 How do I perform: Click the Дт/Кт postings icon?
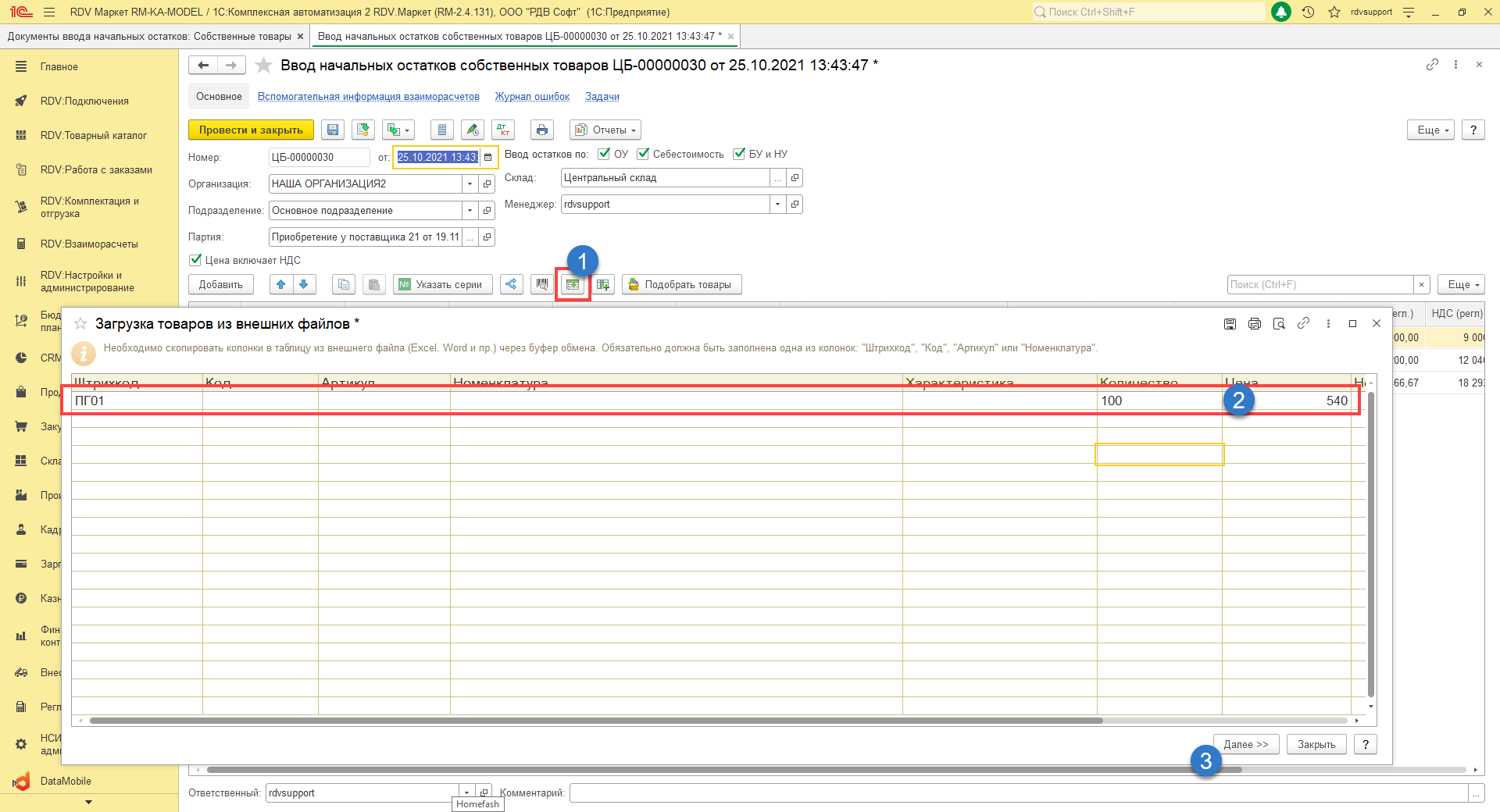coord(504,130)
